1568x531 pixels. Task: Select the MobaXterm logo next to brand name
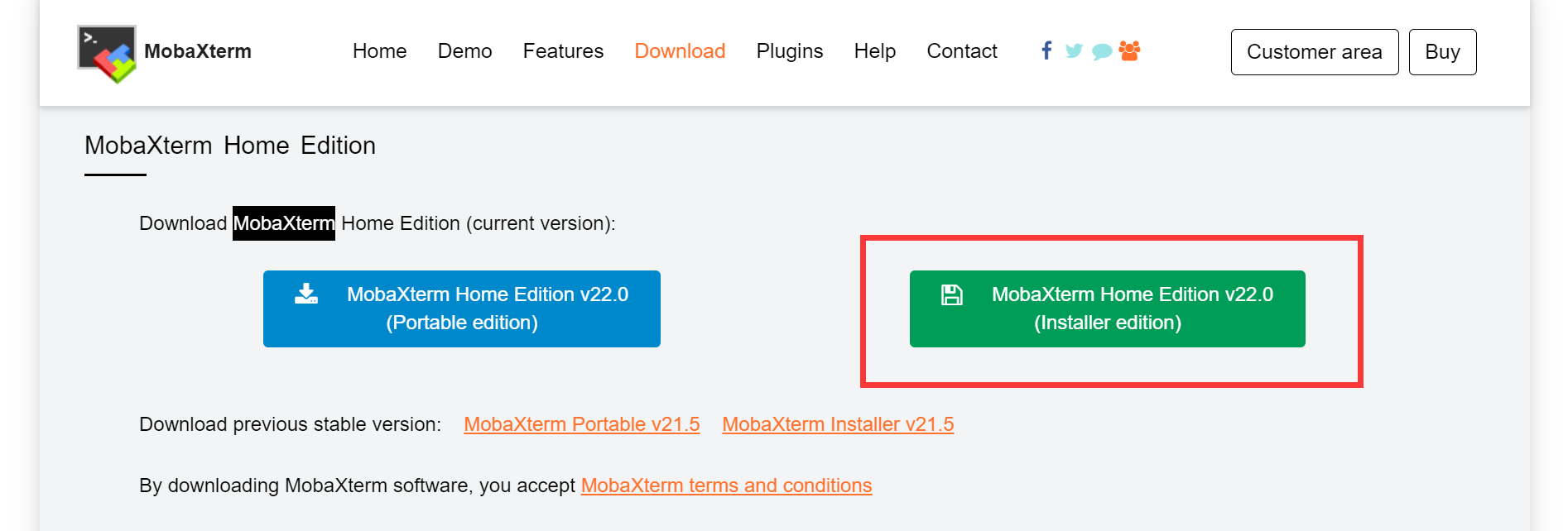pos(106,51)
